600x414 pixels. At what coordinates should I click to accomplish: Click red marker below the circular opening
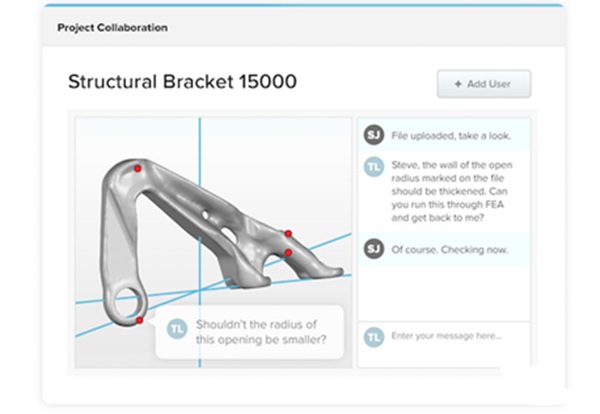pyautogui.click(x=139, y=320)
